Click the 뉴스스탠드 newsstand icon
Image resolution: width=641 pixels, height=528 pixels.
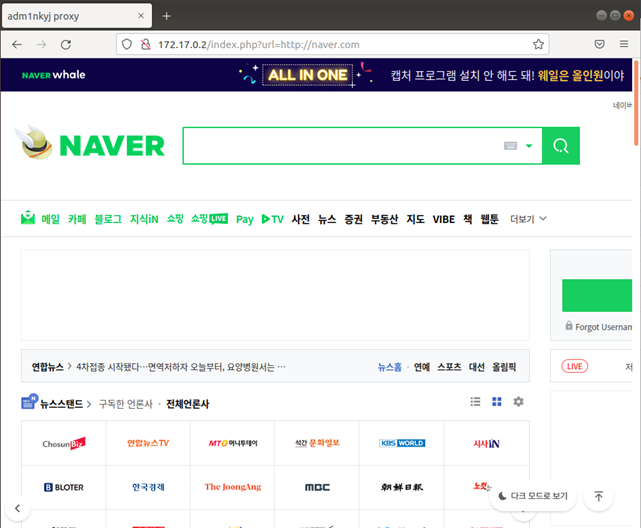point(29,402)
